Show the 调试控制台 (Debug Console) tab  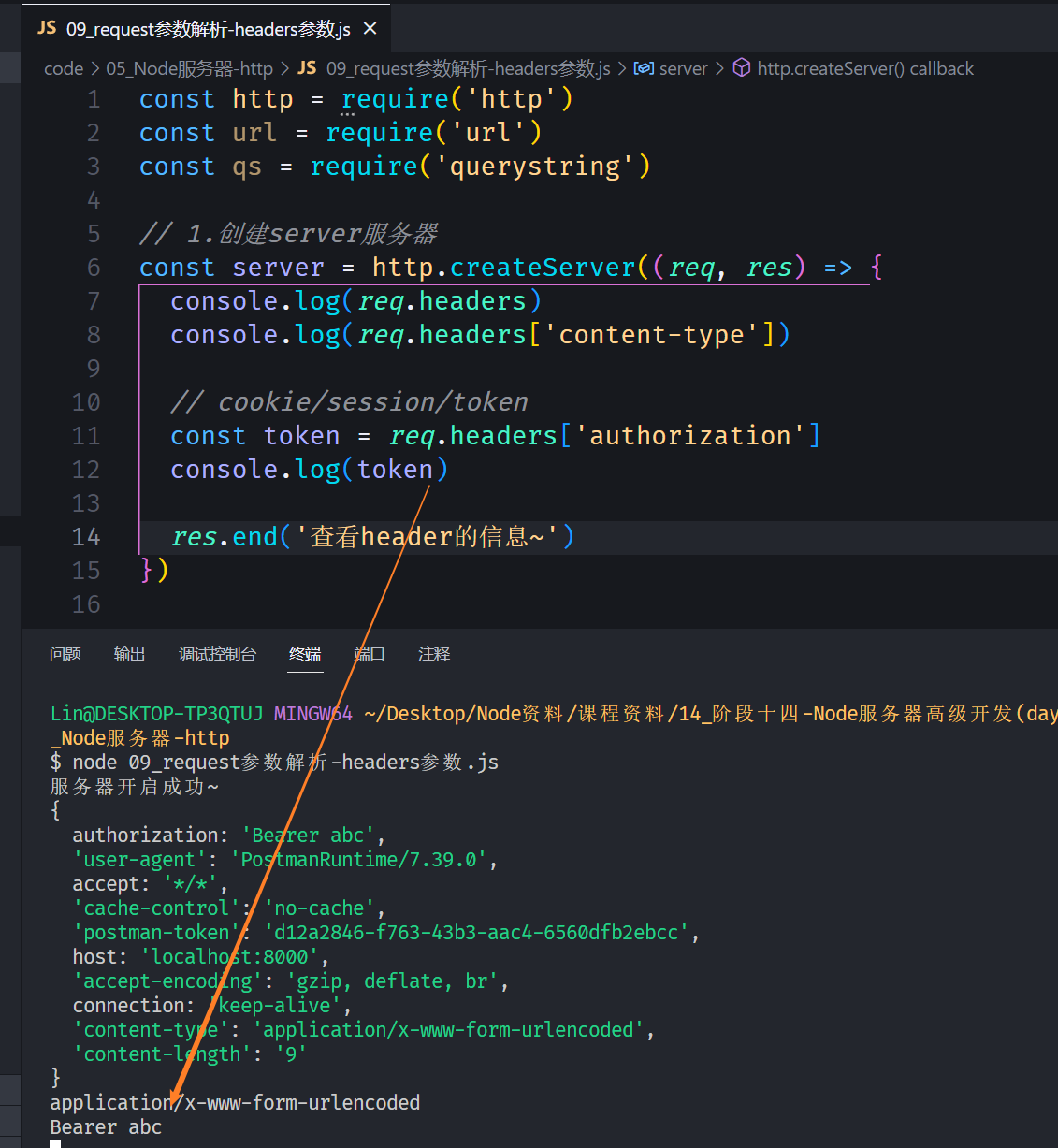pos(217,654)
